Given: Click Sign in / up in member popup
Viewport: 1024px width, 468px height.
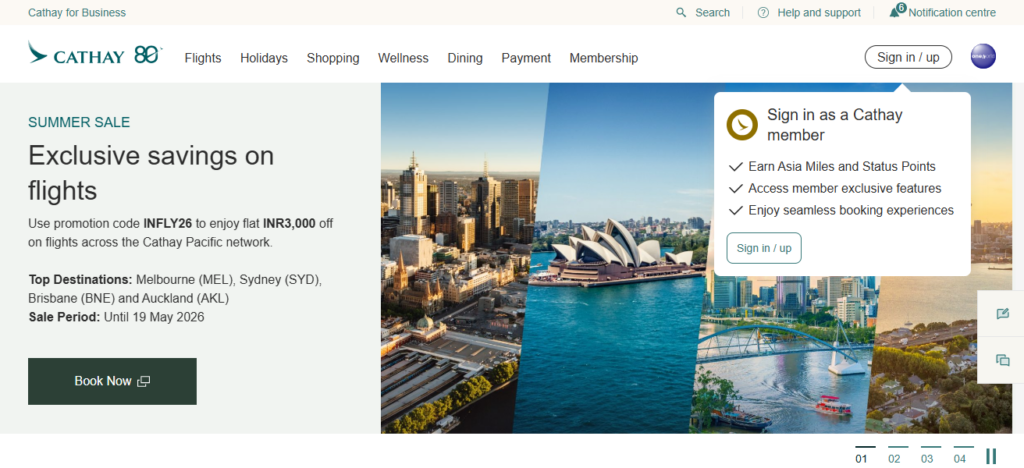Looking at the screenshot, I should coord(763,248).
